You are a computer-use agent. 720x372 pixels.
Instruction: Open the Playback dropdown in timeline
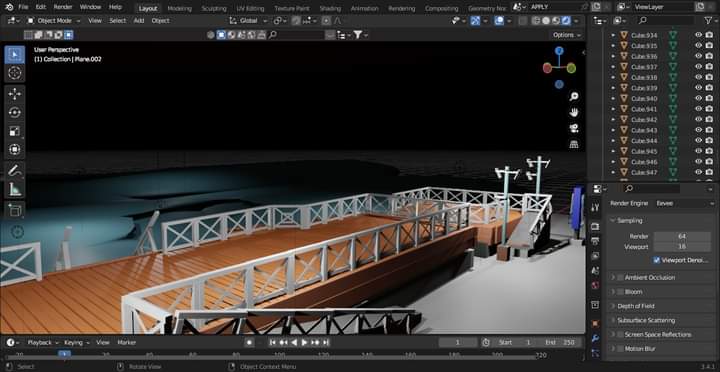(43, 343)
